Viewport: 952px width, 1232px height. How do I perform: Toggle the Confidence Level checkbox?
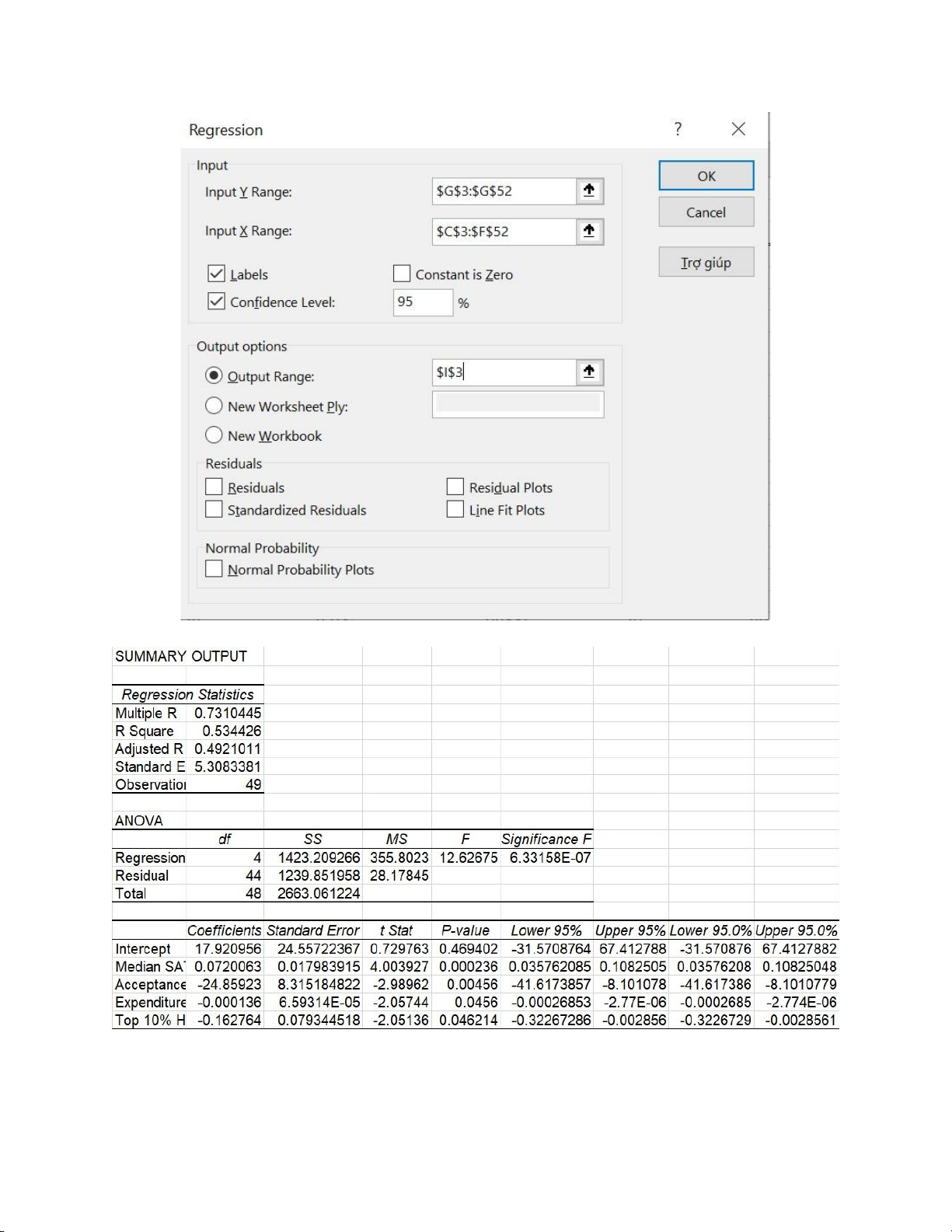[x=217, y=302]
